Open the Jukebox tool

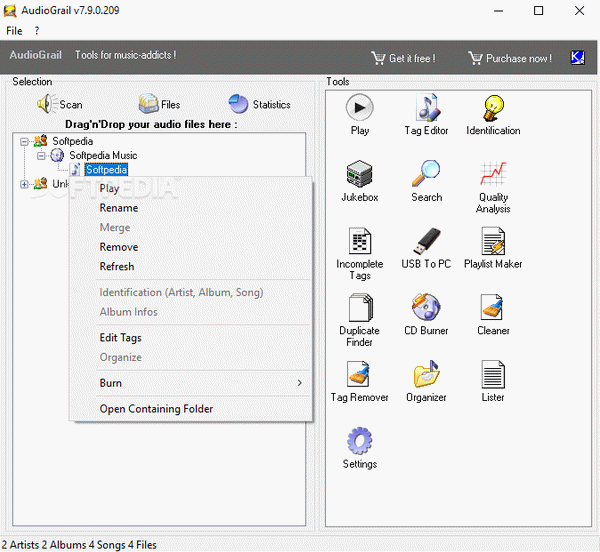[359, 174]
